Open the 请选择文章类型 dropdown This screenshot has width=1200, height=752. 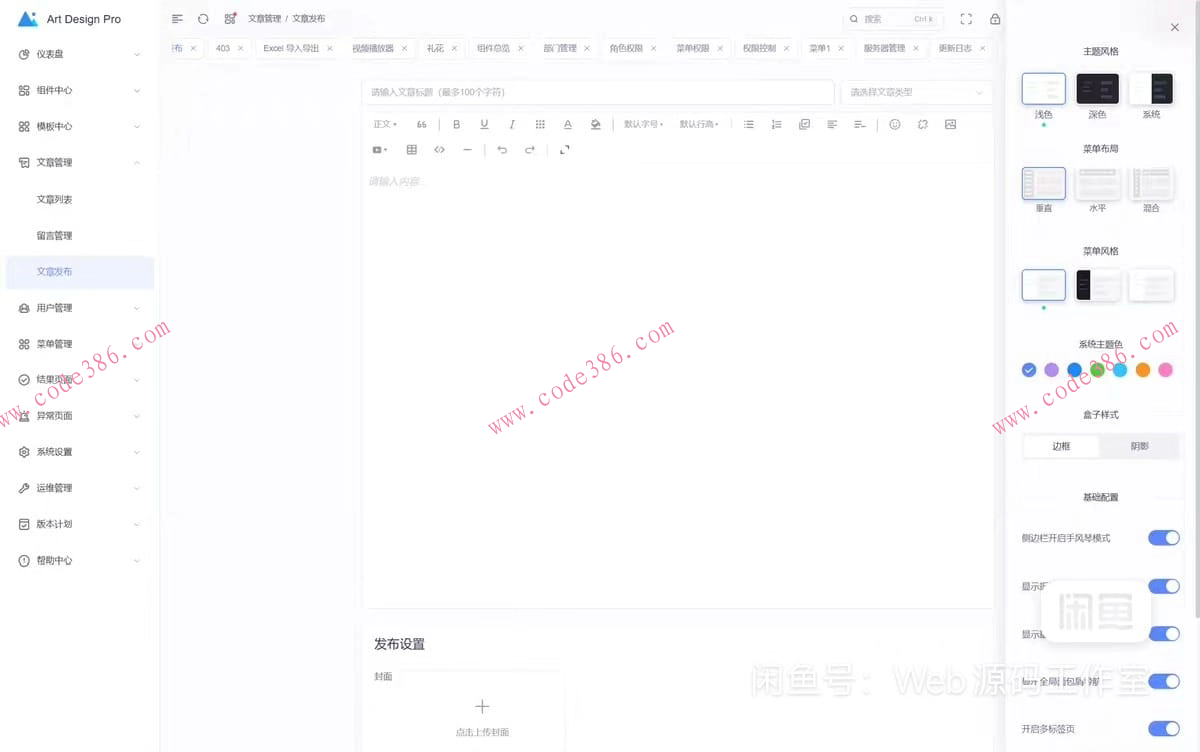coord(916,92)
